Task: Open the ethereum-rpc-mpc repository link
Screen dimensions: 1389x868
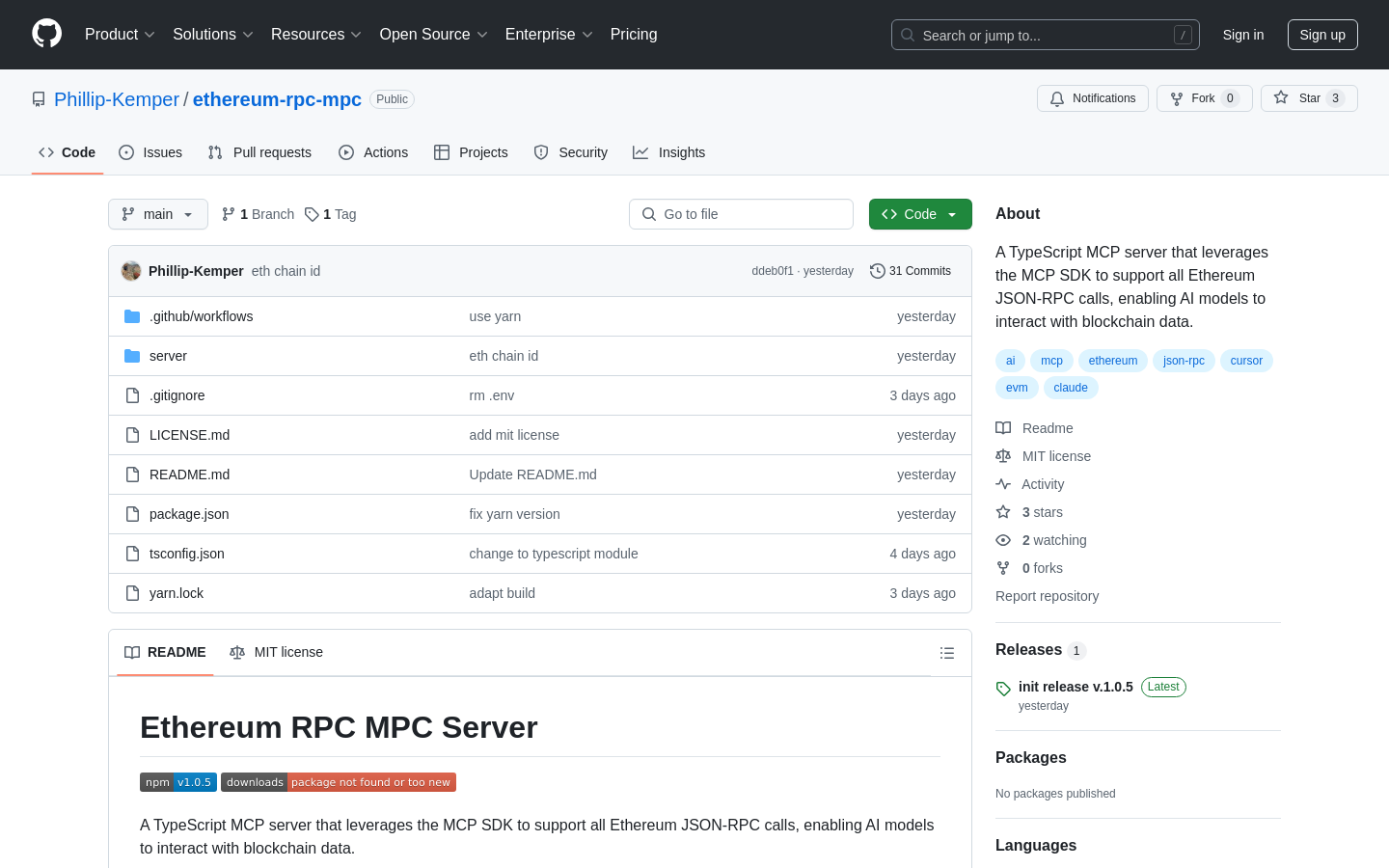Action: pyautogui.click(x=277, y=99)
